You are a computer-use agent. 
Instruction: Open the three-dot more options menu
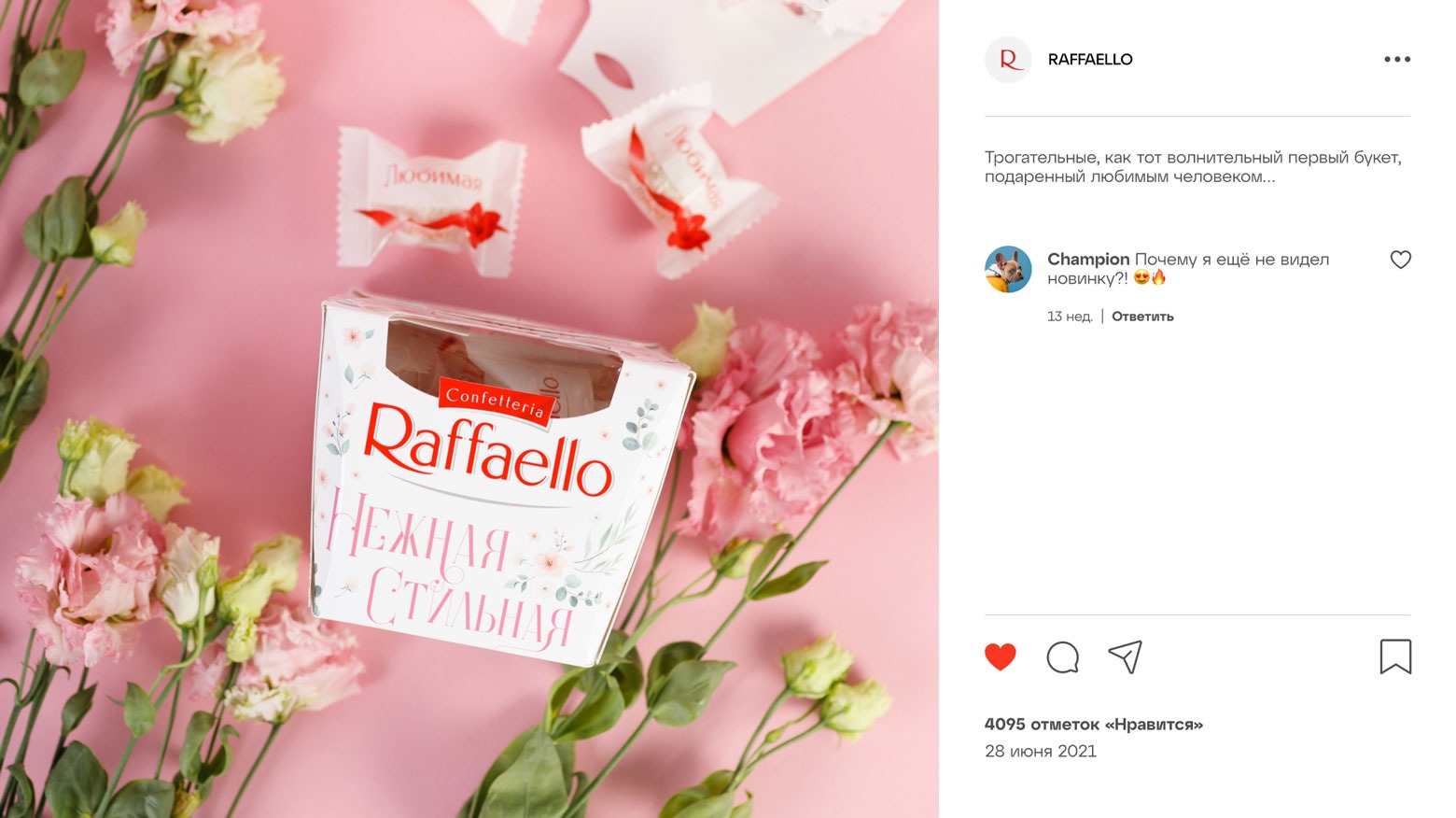[1397, 59]
